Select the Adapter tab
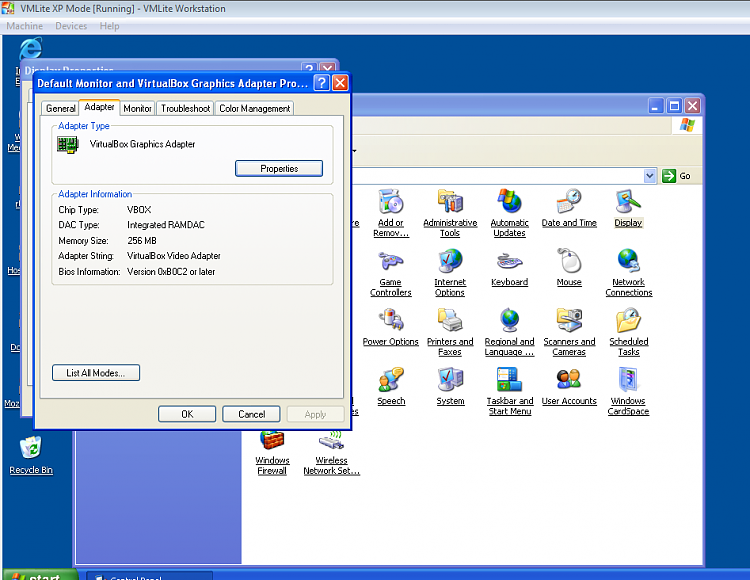Viewport: 750px width, 580px height. point(99,107)
